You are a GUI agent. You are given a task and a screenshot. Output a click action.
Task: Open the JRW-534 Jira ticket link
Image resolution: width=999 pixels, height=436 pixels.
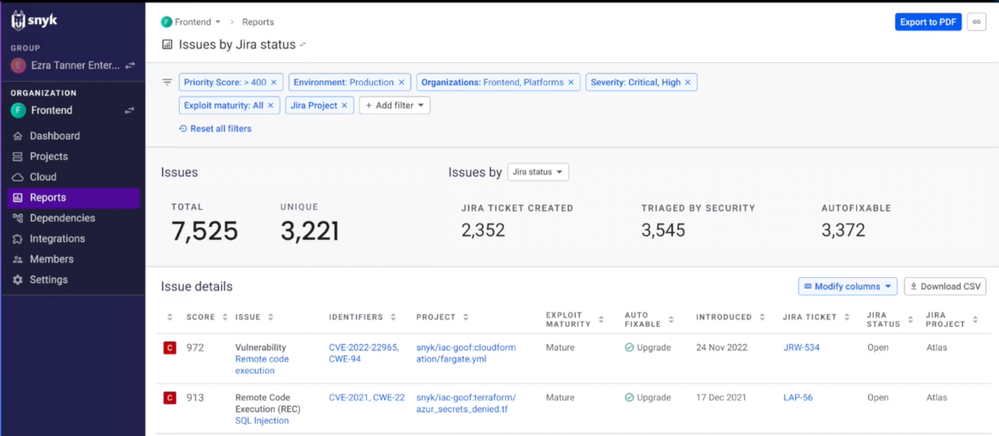pos(801,347)
